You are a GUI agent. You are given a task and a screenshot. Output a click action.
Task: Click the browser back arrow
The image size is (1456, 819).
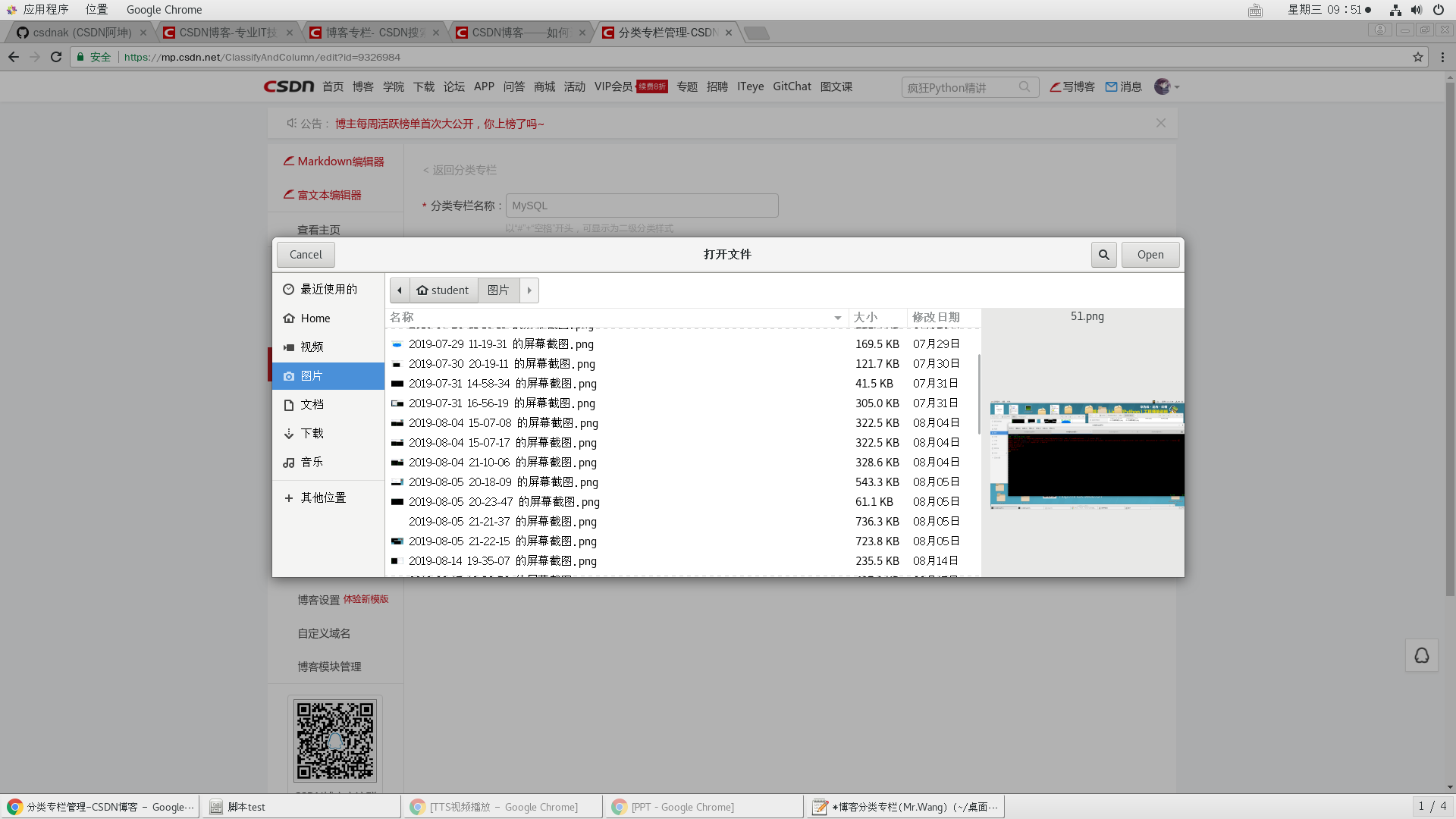point(14,57)
